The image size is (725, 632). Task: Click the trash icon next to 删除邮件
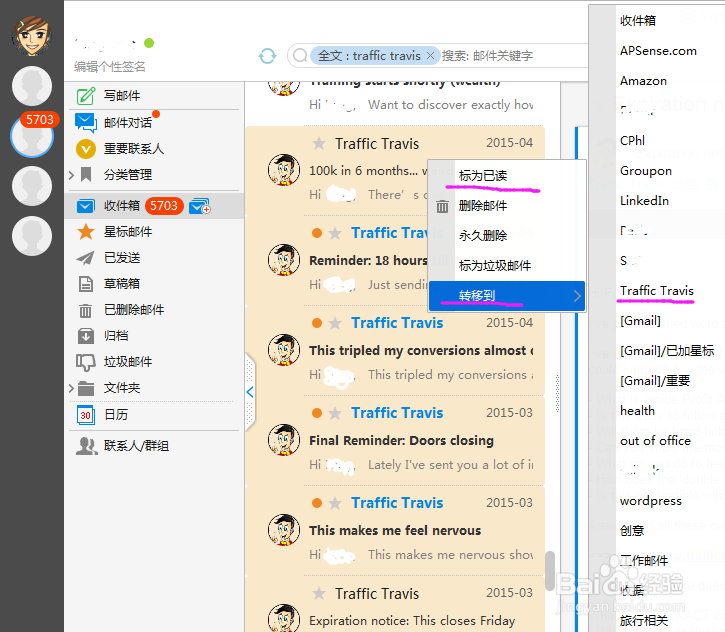pyautogui.click(x=442, y=206)
